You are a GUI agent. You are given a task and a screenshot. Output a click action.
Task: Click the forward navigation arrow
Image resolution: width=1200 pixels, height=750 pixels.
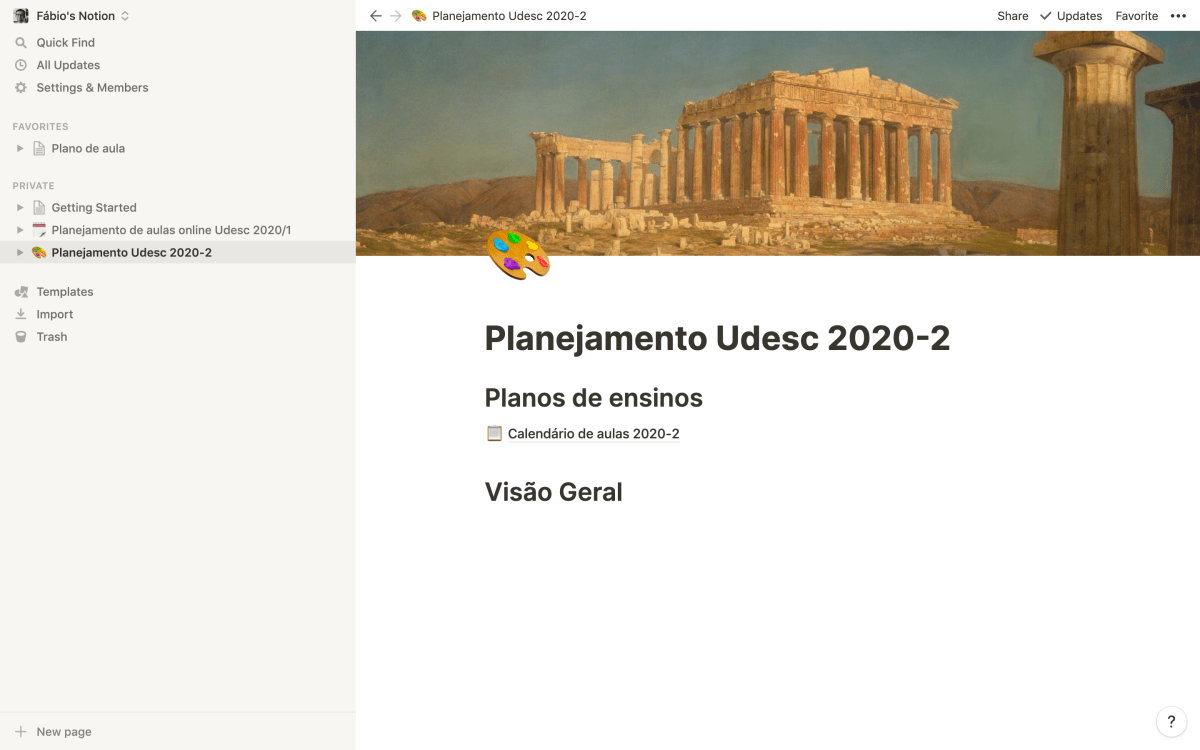click(x=396, y=16)
